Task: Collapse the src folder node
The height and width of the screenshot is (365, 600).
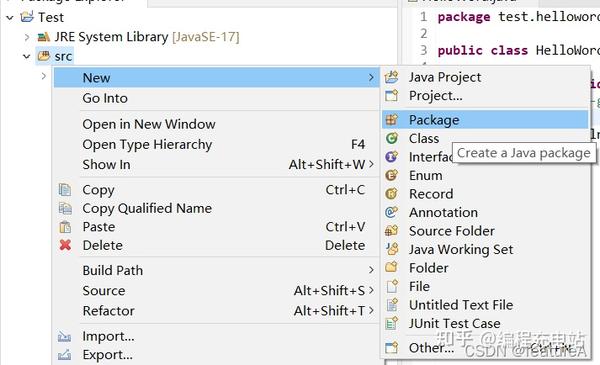Action: pos(26,57)
